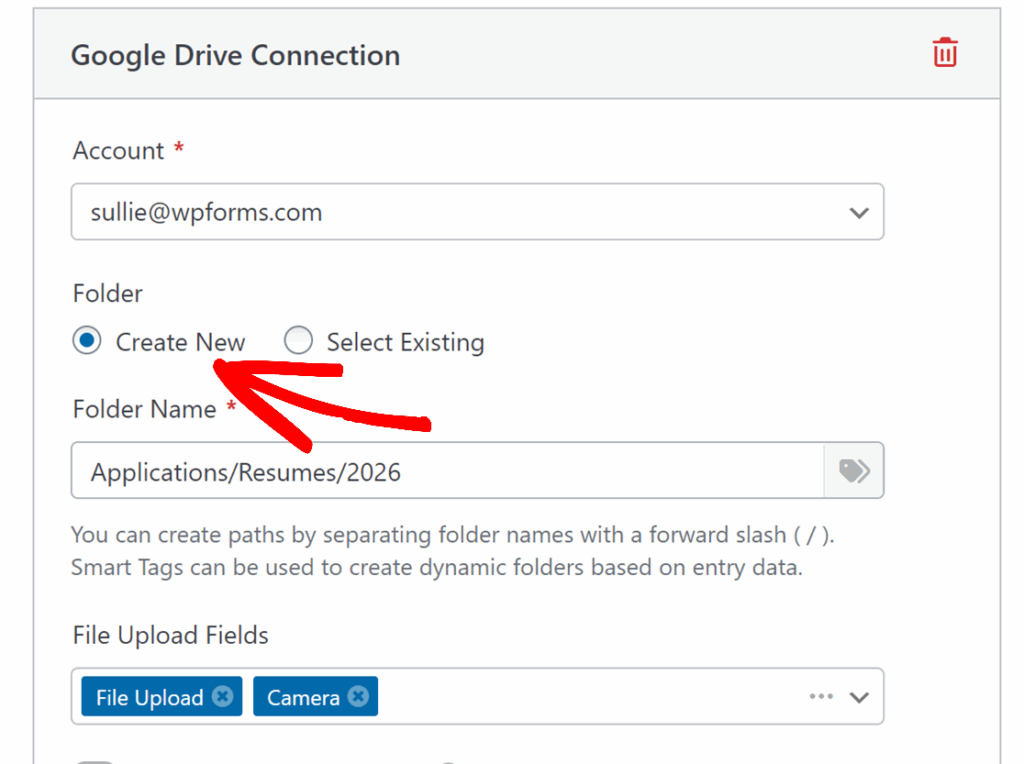The width and height of the screenshot is (1024, 764).
Task: Remove the Camera chip
Action: [x=358, y=697]
